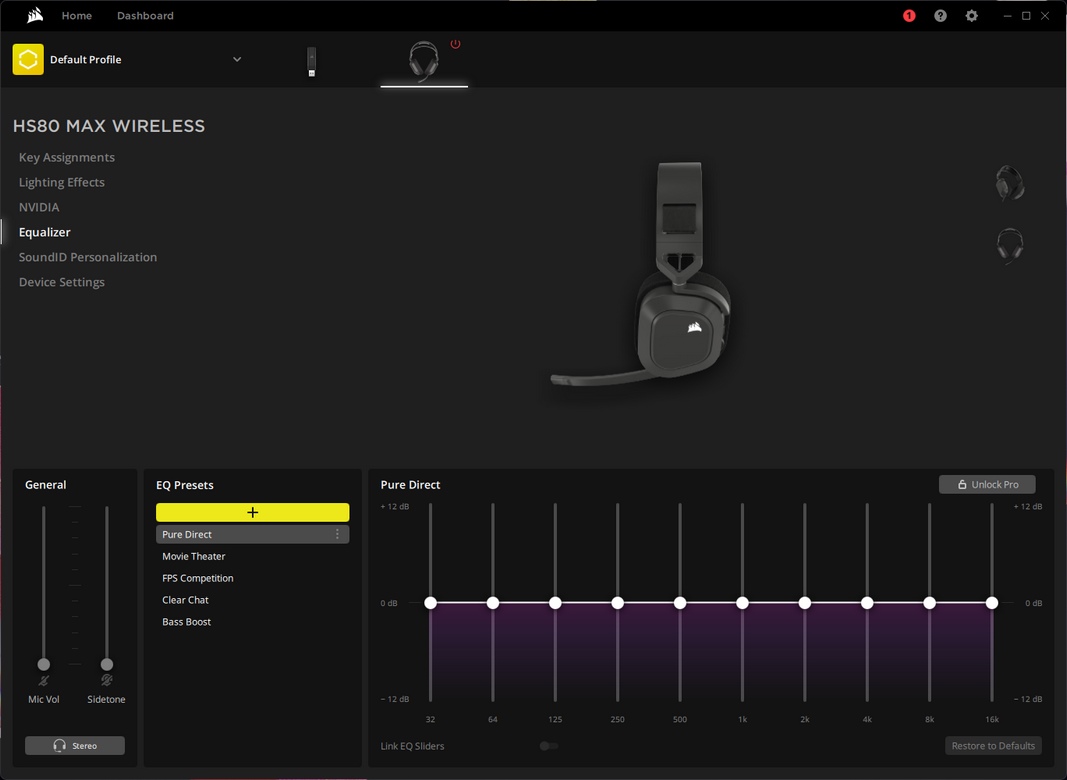This screenshot has height=780, width=1067.
Task: Expand the Default Profile dropdown chevron
Action: [x=237, y=60]
